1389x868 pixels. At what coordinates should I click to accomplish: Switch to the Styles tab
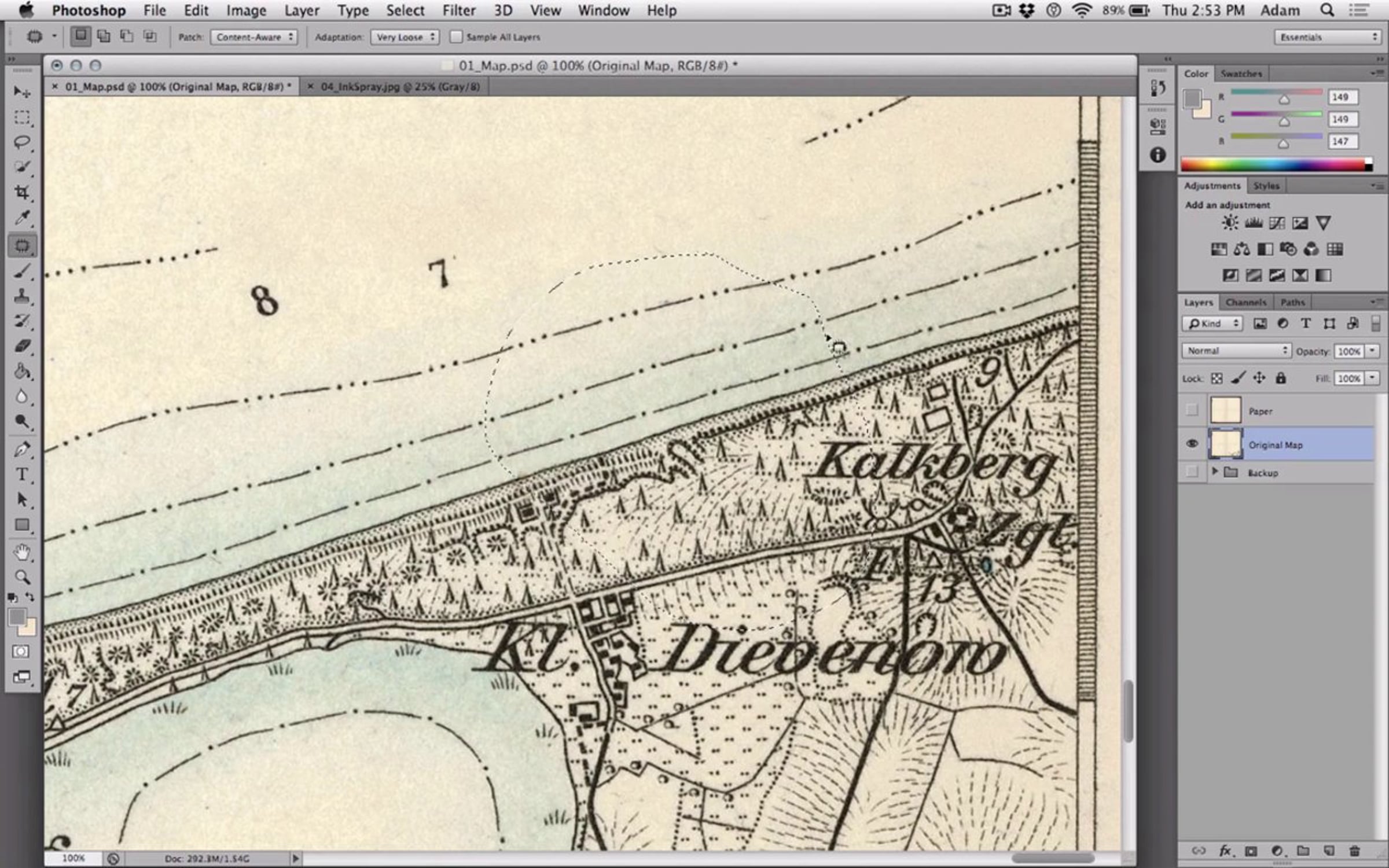(x=1266, y=186)
